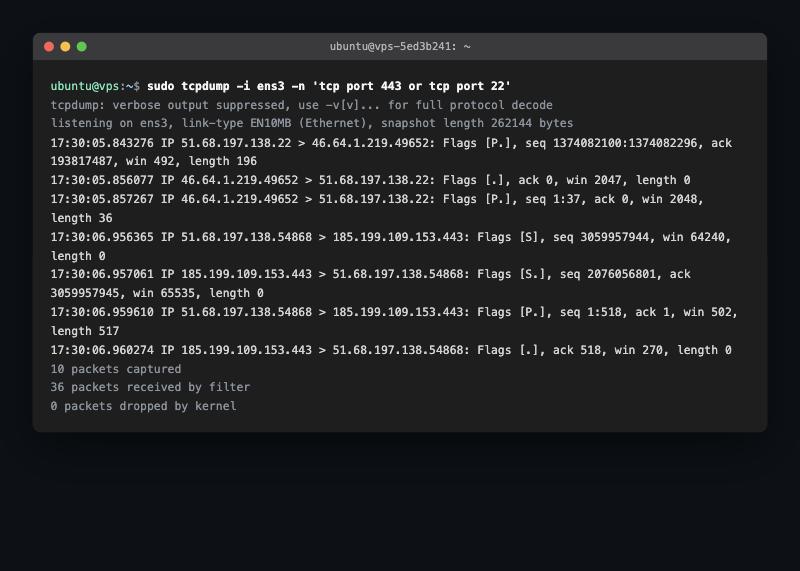Click the 'win 492, length 196' text

[191, 161]
